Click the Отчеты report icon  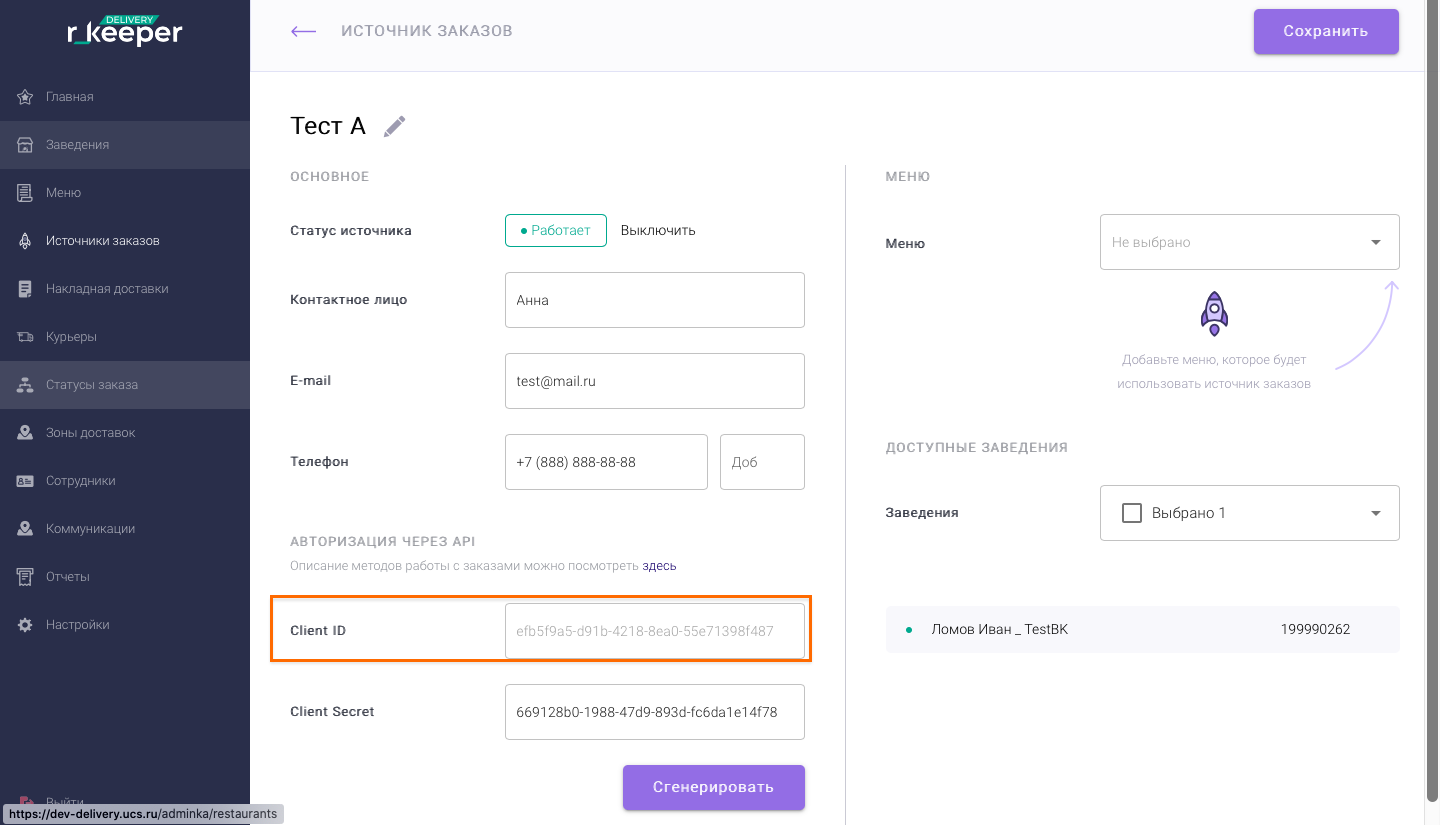pos(26,577)
